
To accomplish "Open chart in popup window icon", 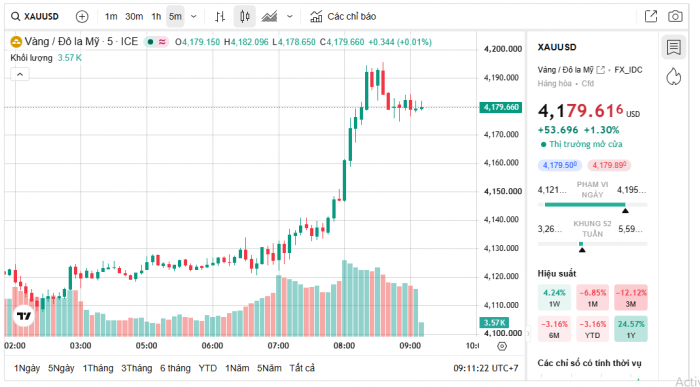I will (651, 17).
